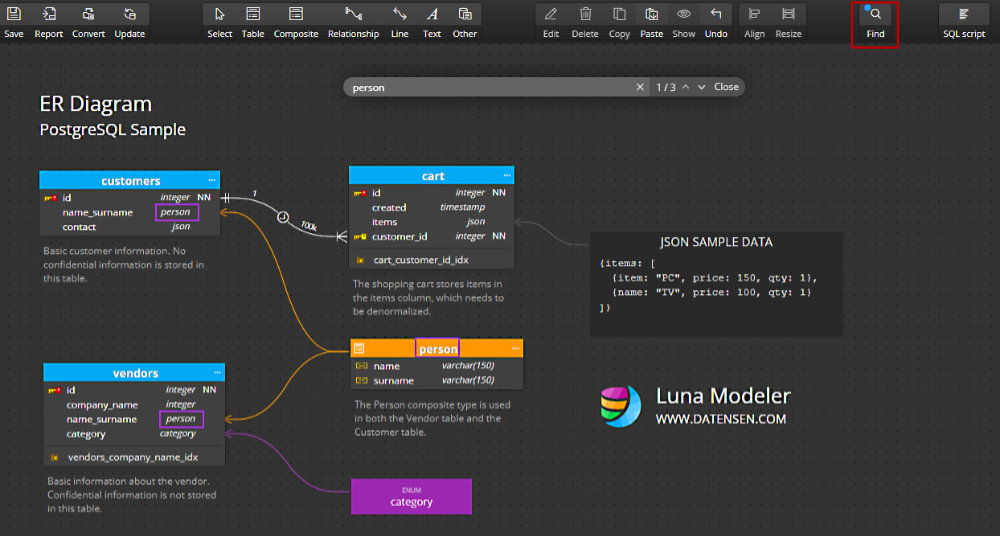Open person composite ellipsis menu
The image size is (1000, 536).
click(x=515, y=348)
